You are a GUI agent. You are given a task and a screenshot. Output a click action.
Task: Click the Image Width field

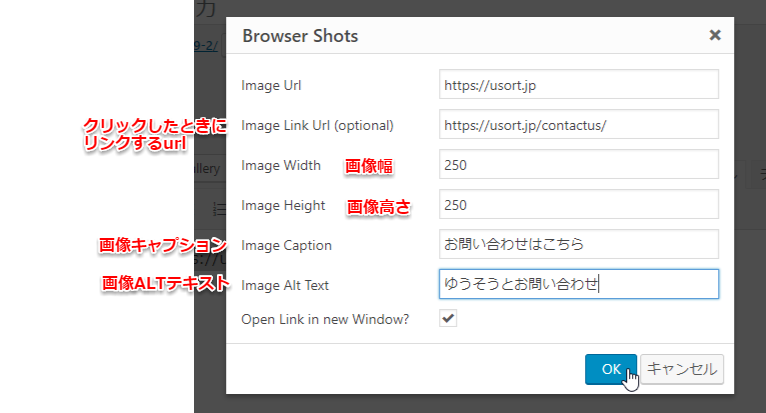coord(578,165)
